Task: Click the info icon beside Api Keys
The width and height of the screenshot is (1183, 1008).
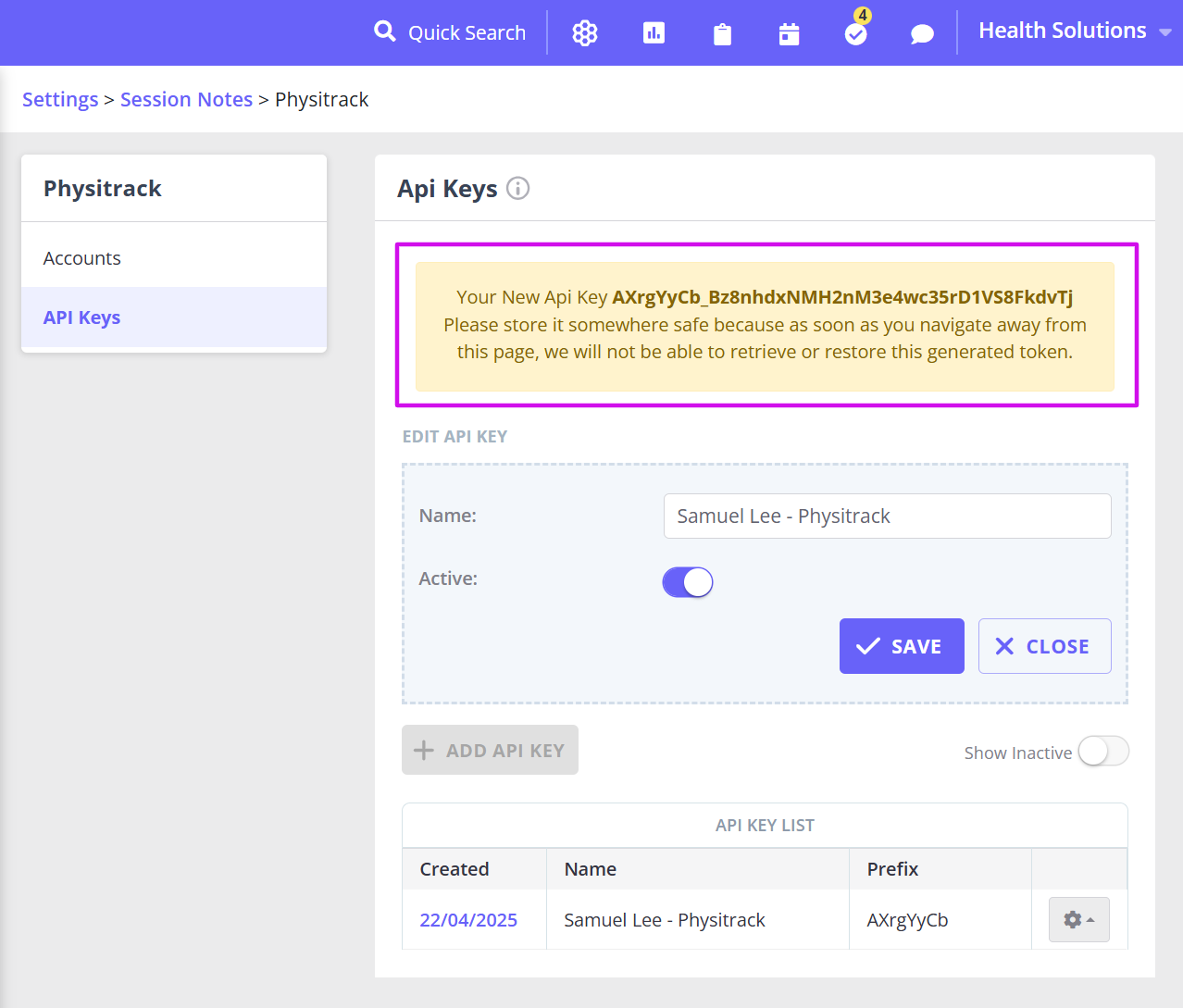Action: [518, 188]
